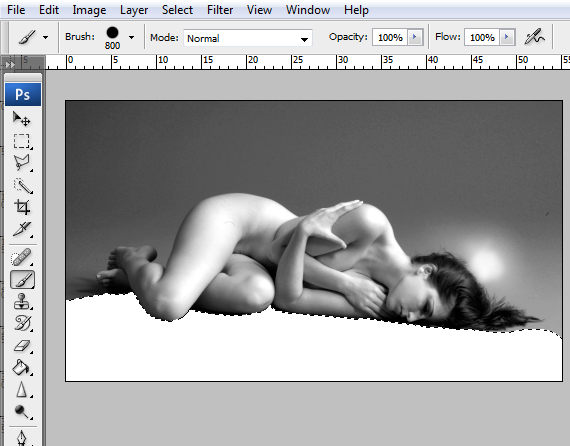The width and height of the screenshot is (570, 446).
Task: Select the Clone Stamp tool
Action: coord(22,302)
